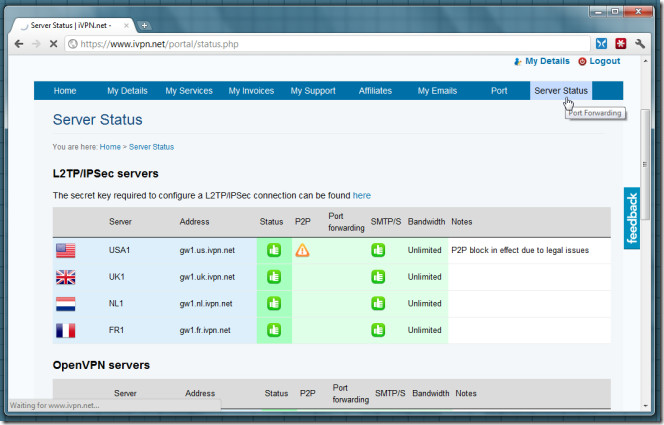
Task: Open My Support menu item
Action: pyautogui.click(x=313, y=91)
